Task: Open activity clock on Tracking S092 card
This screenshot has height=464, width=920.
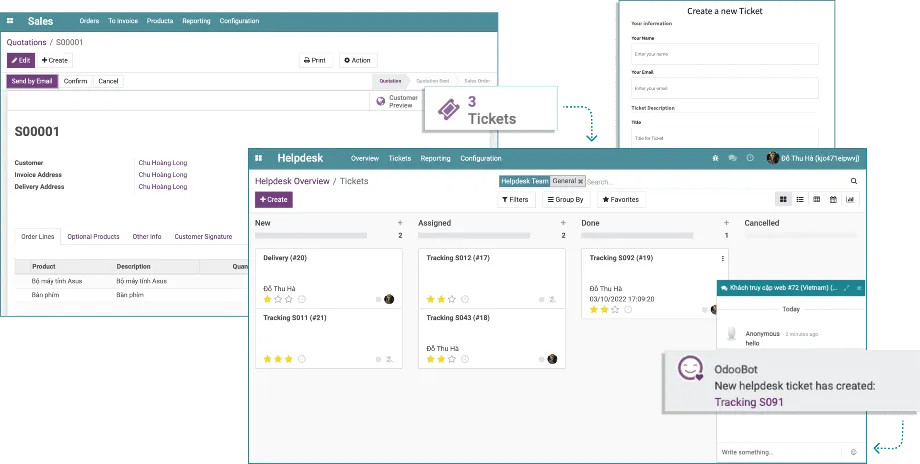Action: coord(628,310)
